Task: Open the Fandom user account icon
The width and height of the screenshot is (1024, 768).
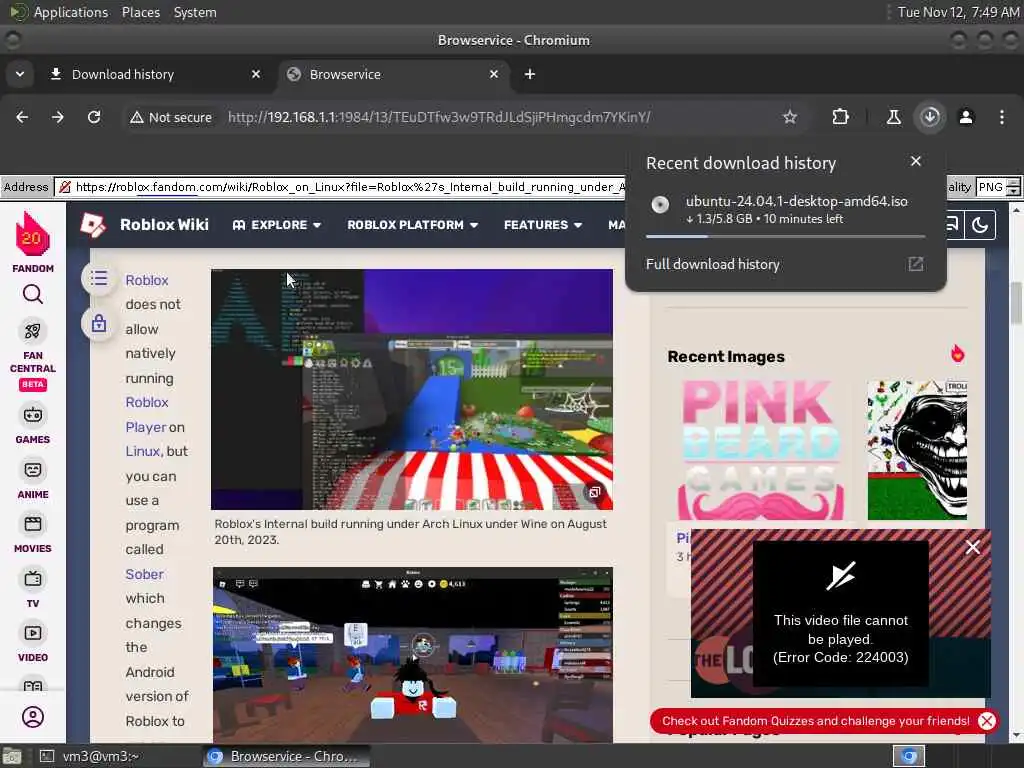Action: coord(33,717)
